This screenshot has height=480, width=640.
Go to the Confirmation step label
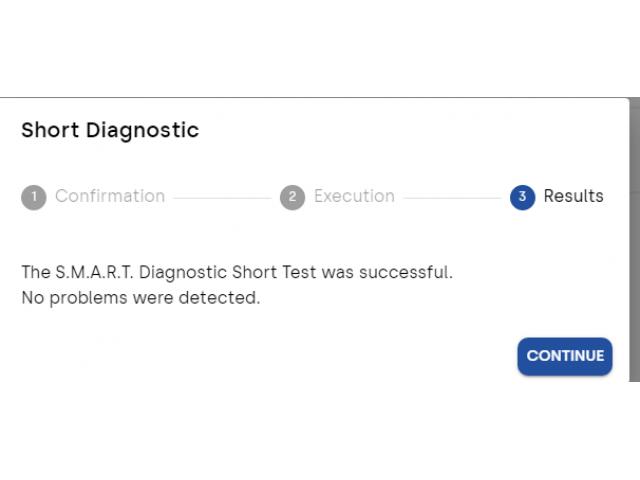coord(110,196)
